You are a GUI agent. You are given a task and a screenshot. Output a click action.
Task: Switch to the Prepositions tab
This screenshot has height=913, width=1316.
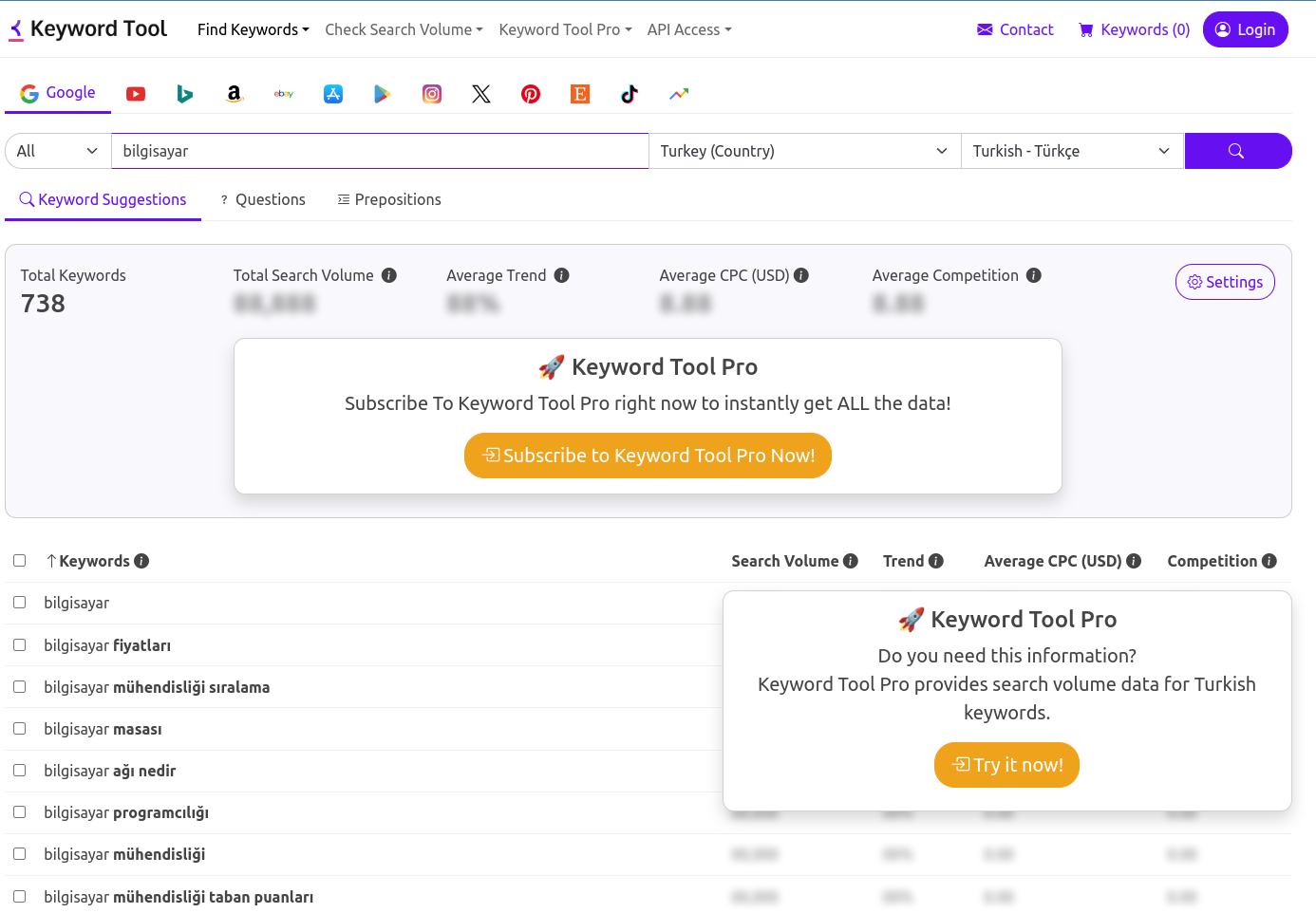point(389,199)
